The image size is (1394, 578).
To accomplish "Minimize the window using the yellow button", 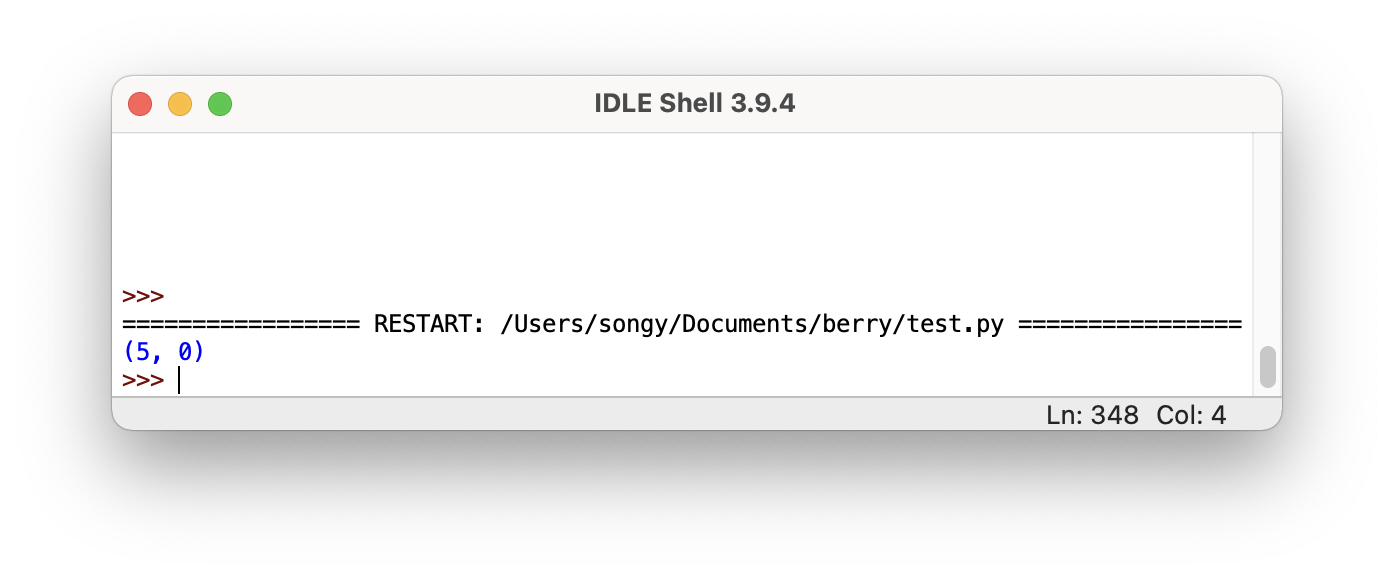I will (180, 103).
